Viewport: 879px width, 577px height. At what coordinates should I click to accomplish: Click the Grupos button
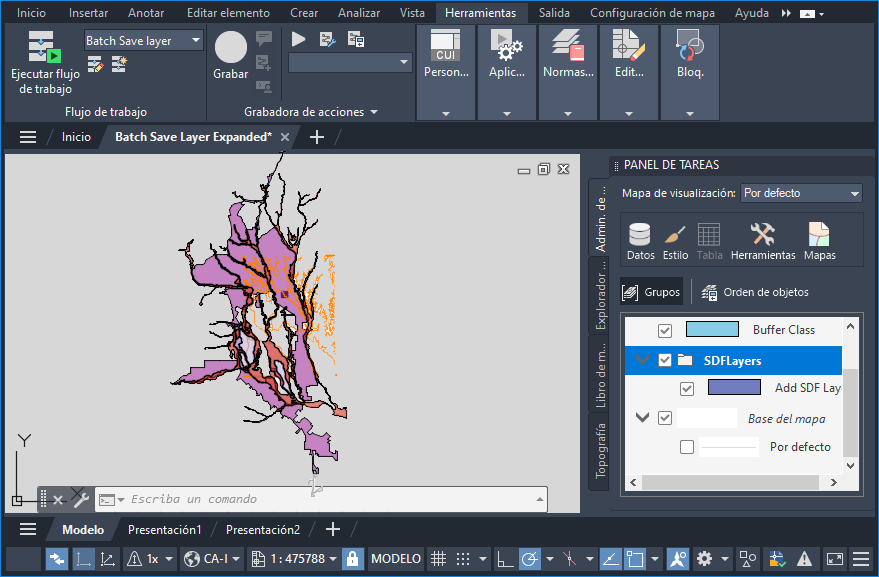[651, 292]
